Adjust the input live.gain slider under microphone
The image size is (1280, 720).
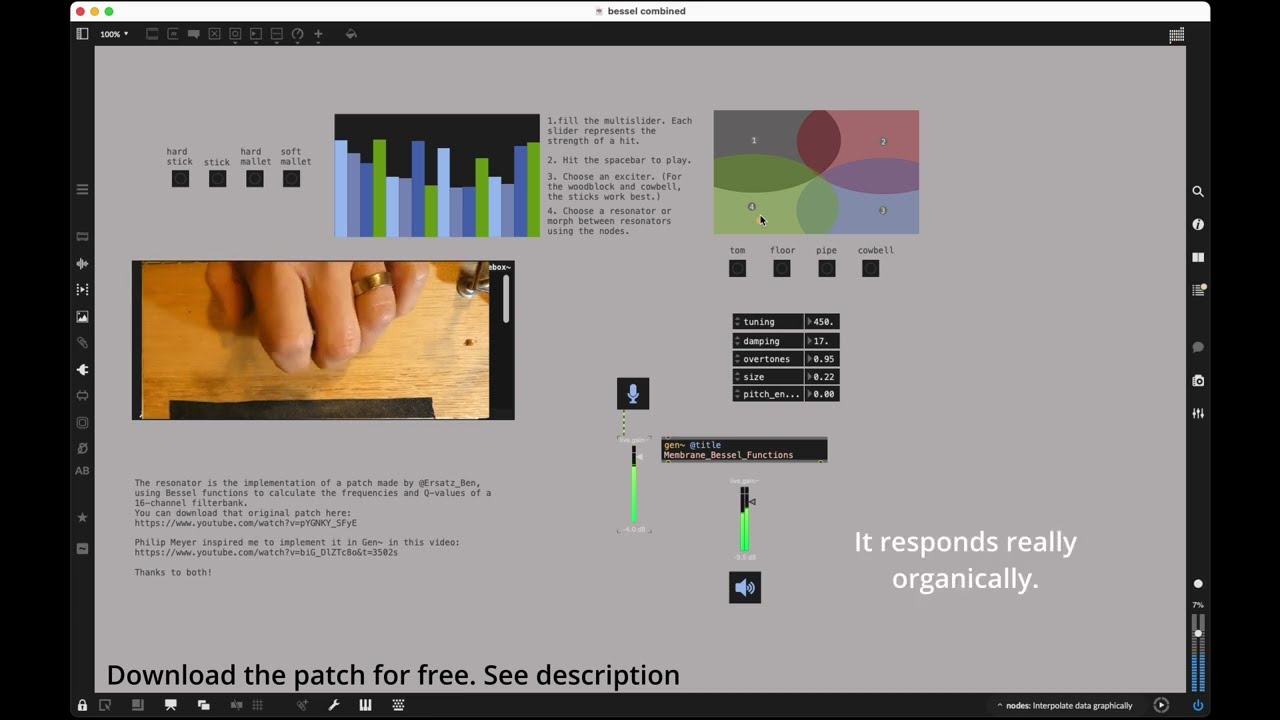tap(634, 485)
